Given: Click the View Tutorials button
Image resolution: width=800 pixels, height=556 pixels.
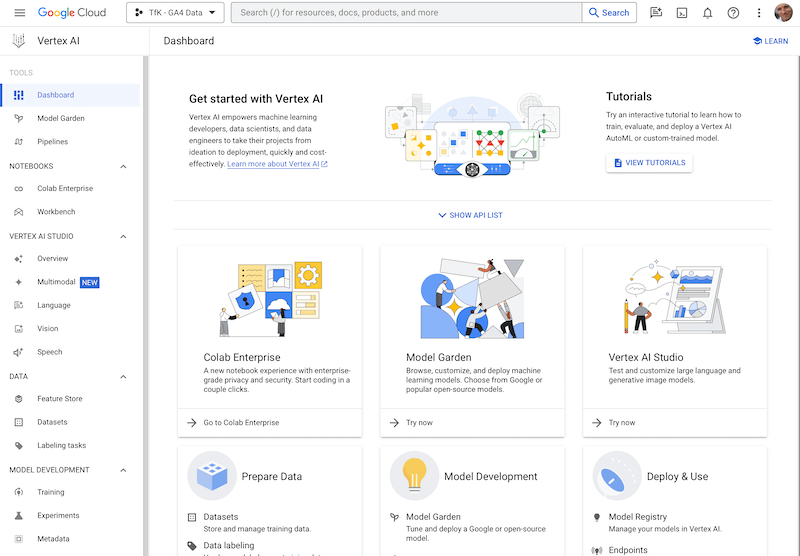Looking at the screenshot, I should 649,163.
